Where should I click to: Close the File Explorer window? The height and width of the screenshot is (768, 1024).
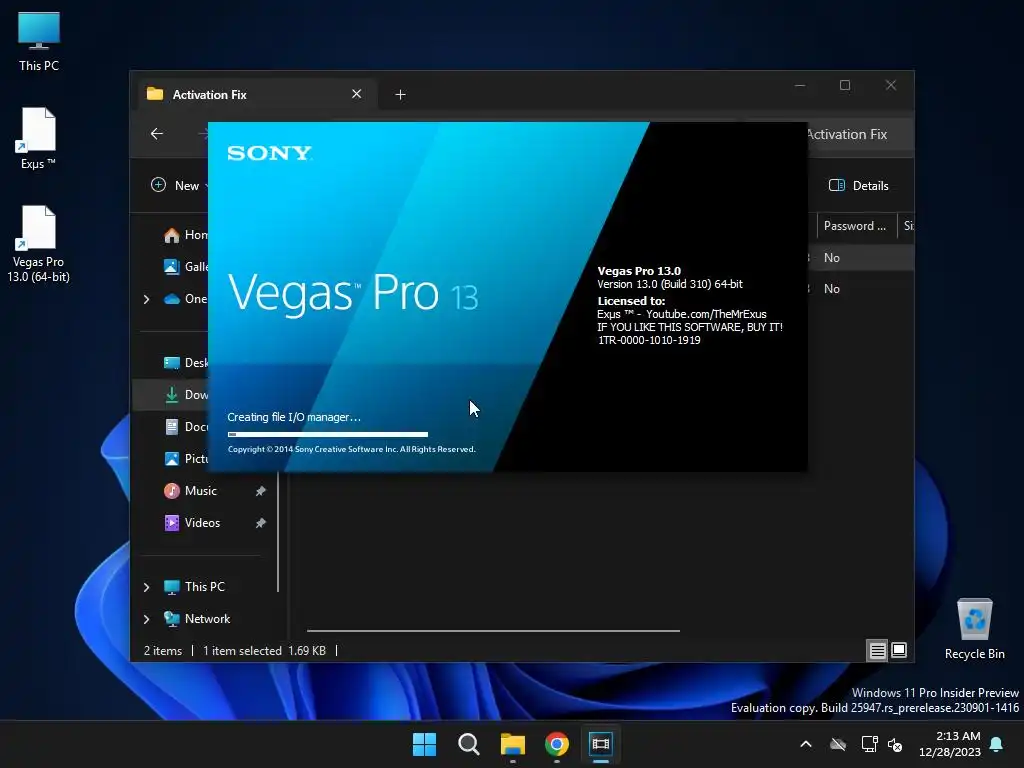pyautogui.click(x=891, y=86)
